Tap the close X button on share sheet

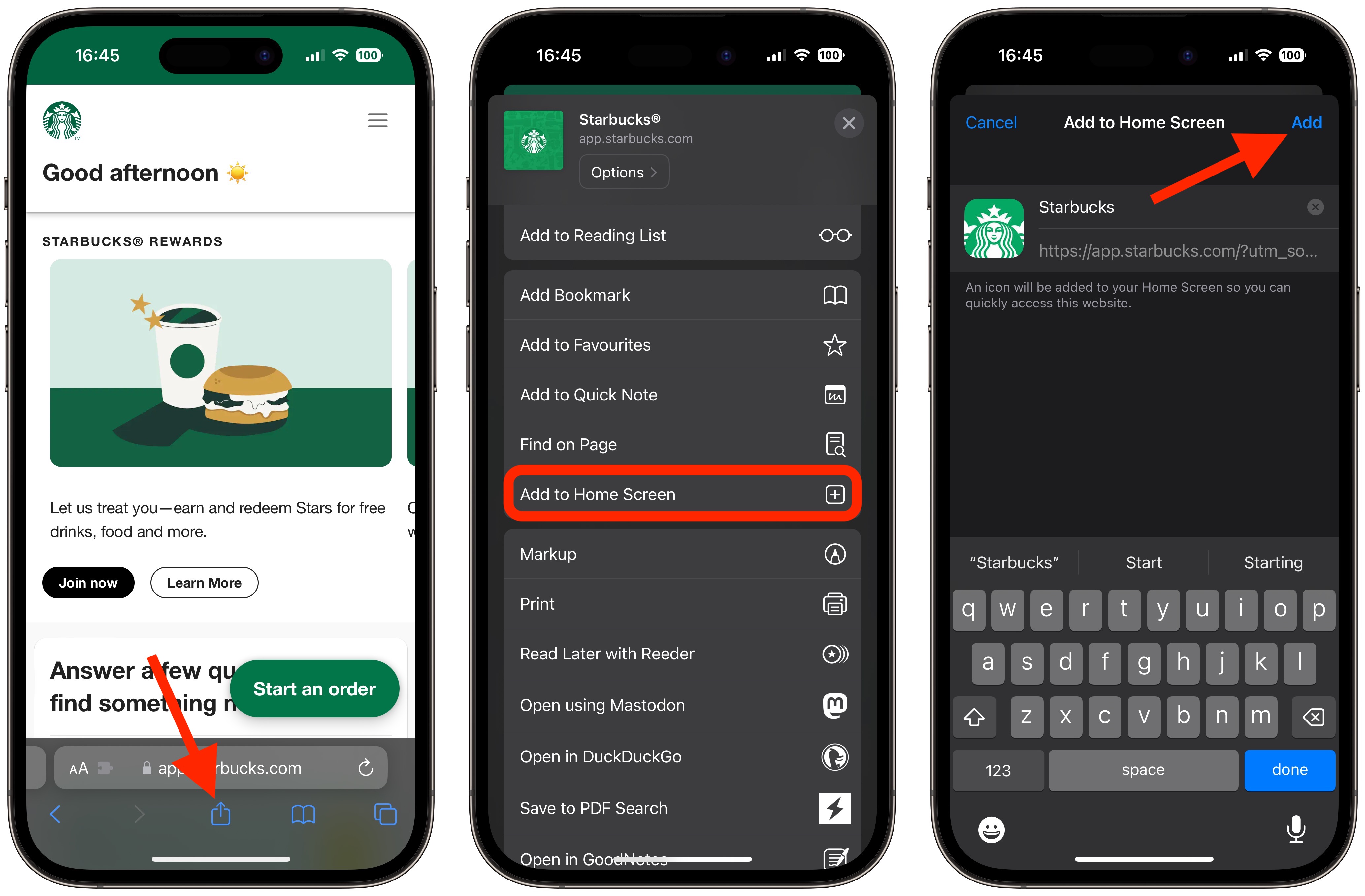848,122
